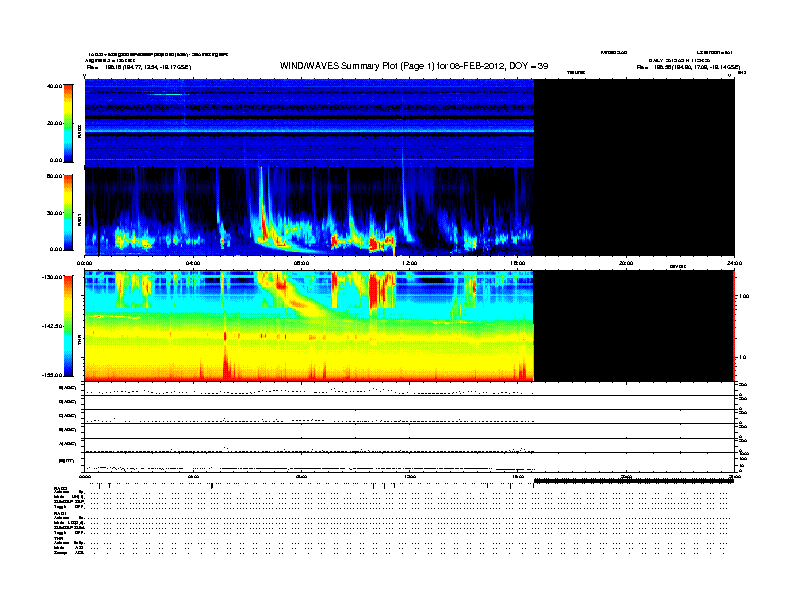
Task: Click the 60.00 label on RAD1 scale
Action: 54,176
